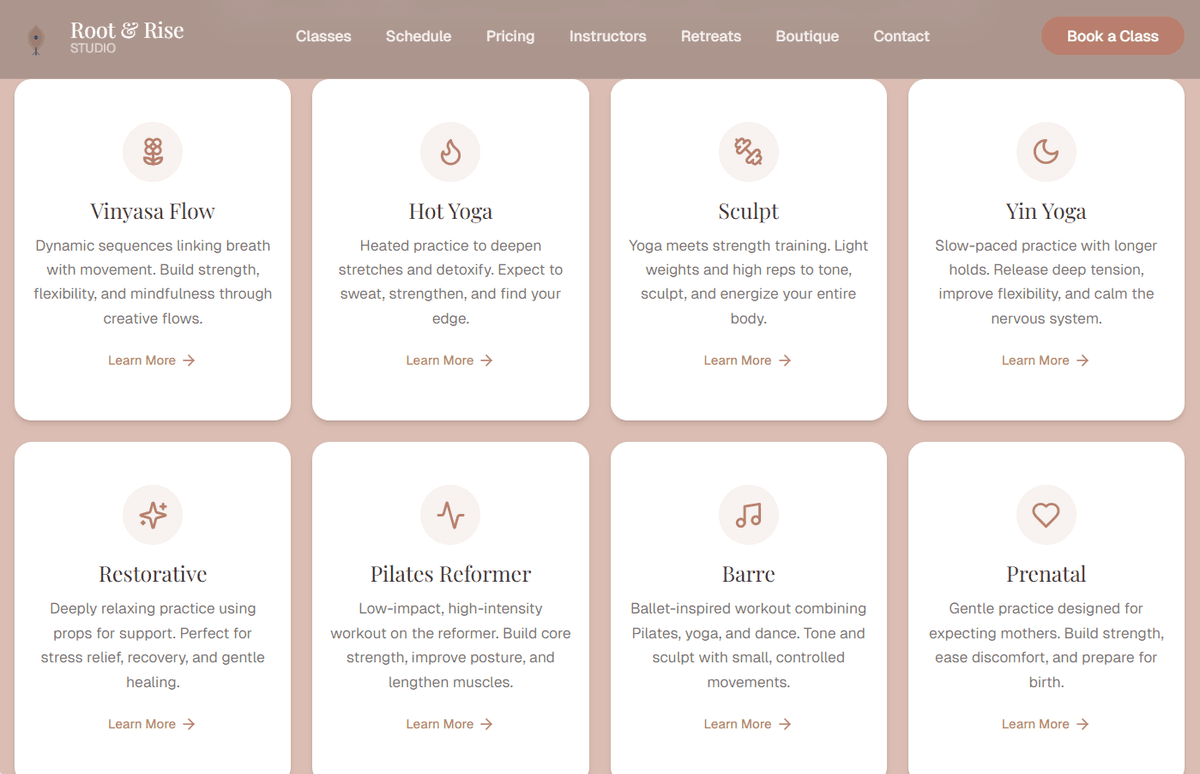1200x774 pixels.
Task: Click the Yin Yoga moon icon
Action: tap(1046, 152)
